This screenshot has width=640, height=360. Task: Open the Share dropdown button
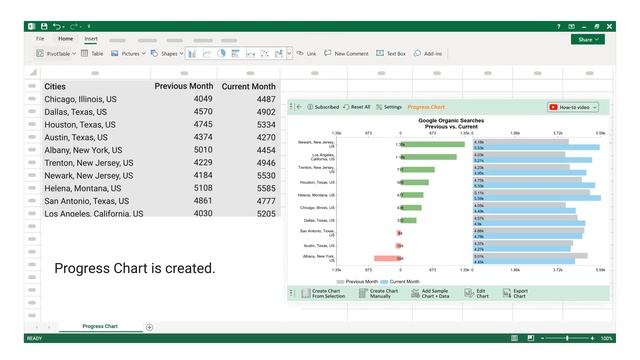point(588,40)
